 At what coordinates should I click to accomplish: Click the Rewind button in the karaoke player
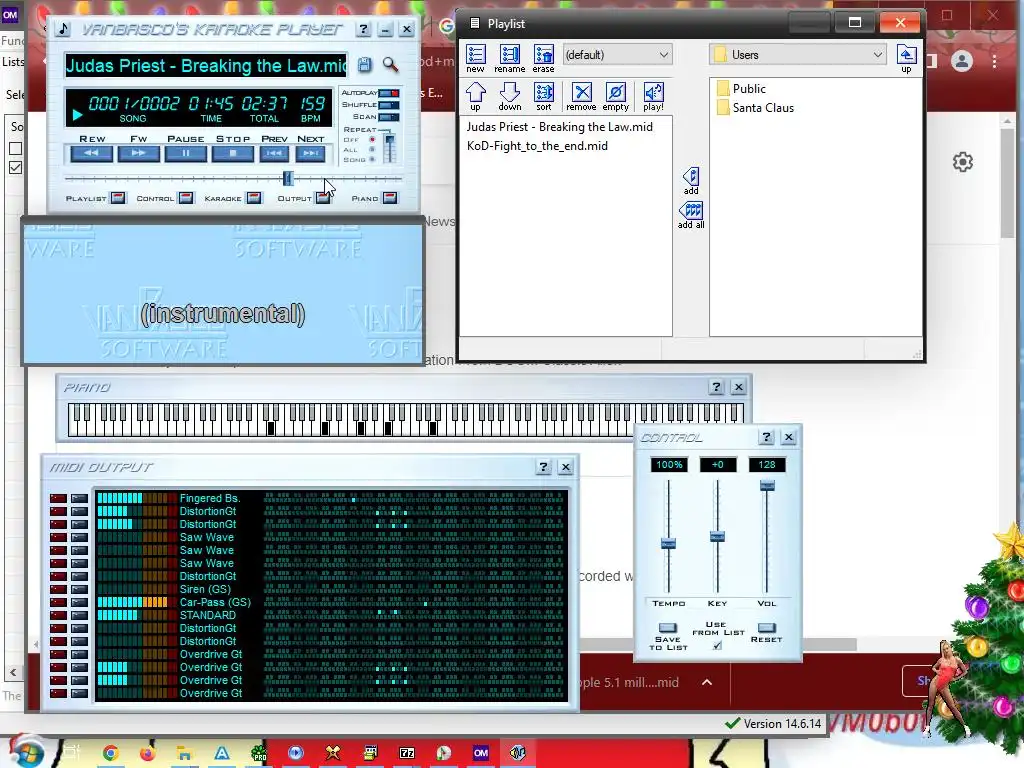click(x=91, y=153)
